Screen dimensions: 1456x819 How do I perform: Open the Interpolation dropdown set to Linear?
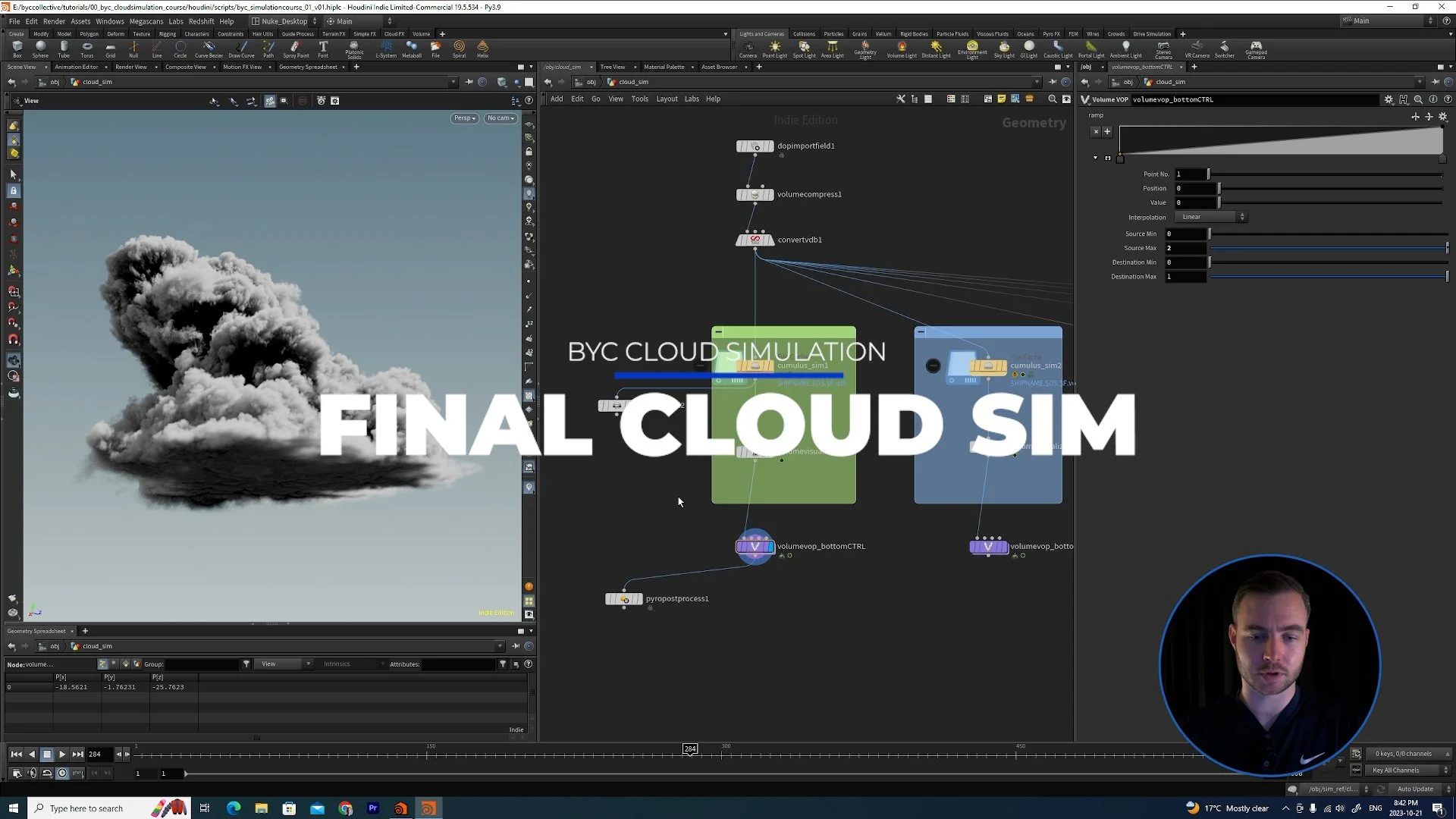[1210, 217]
